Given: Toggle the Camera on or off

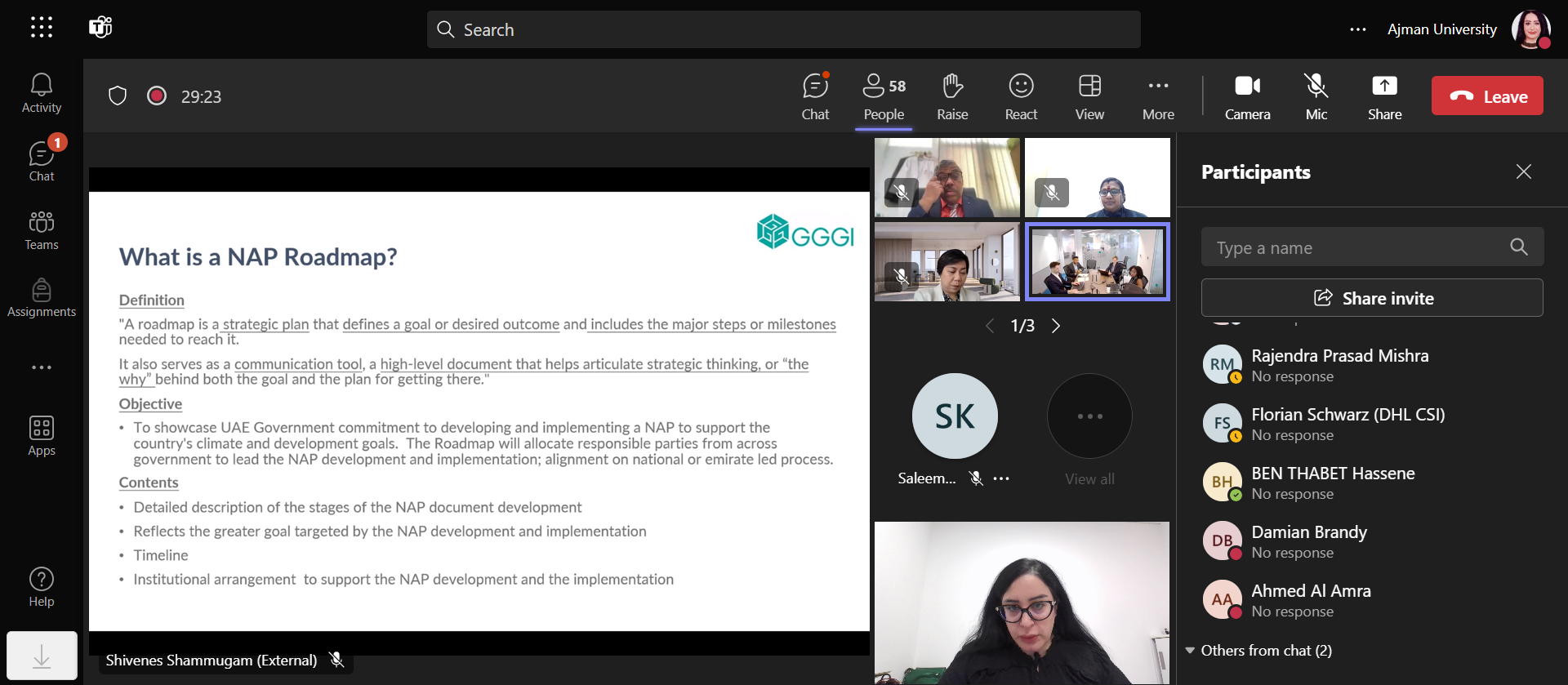Looking at the screenshot, I should tap(1247, 96).
